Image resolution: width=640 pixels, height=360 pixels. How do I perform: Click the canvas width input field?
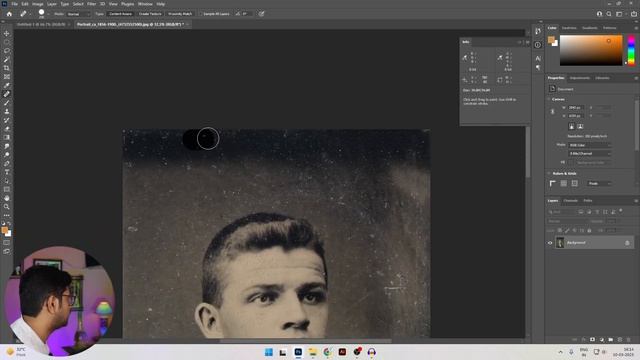coord(576,107)
